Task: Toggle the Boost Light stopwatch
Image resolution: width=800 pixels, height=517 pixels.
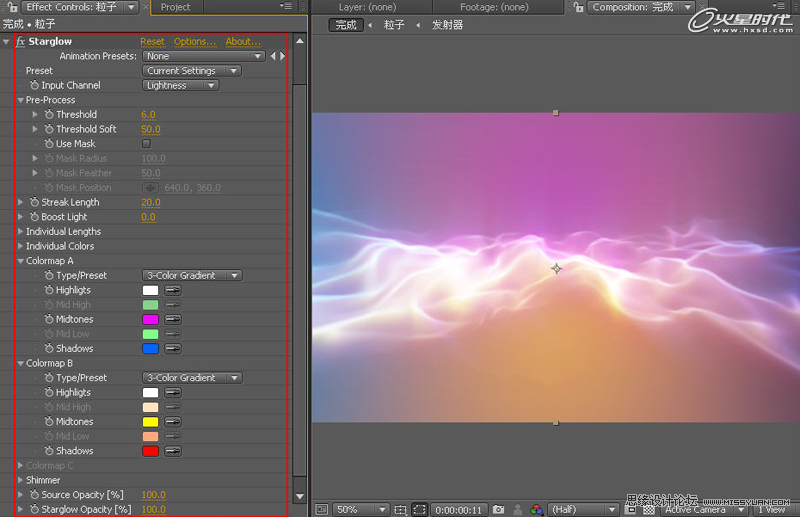Action: (34, 217)
